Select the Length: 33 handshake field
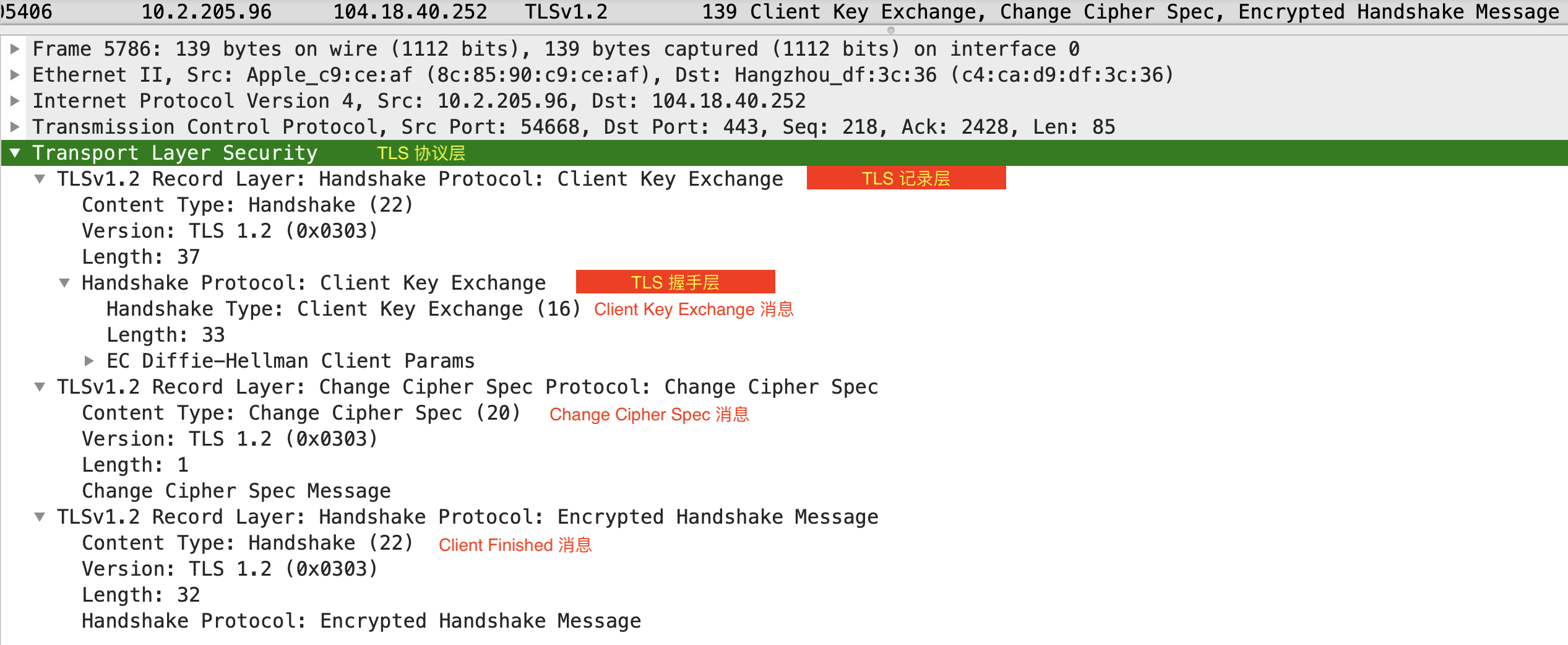This screenshot has height=645, width=1568. 166,334
